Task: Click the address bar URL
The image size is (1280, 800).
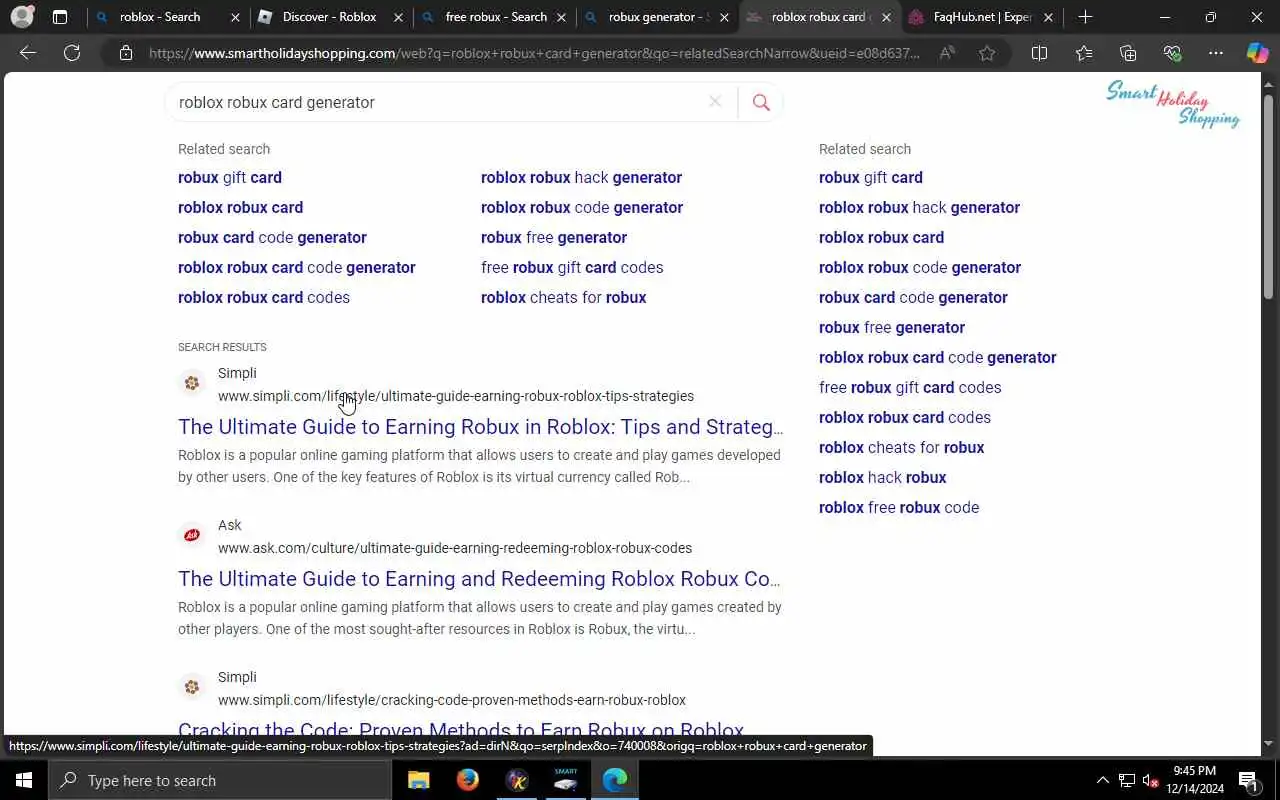Action: coord(534,53)
